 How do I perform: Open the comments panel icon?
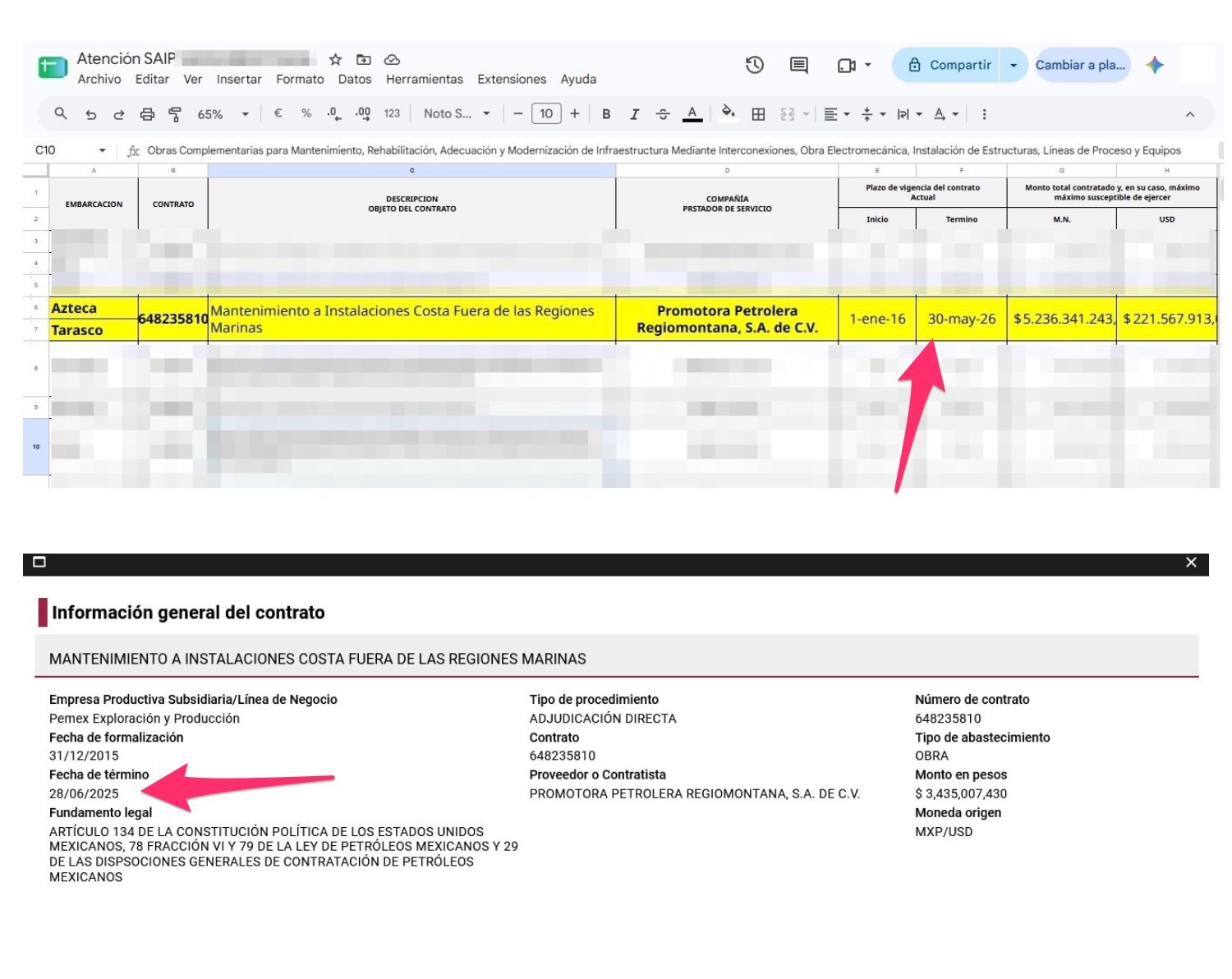coord(798,65)
